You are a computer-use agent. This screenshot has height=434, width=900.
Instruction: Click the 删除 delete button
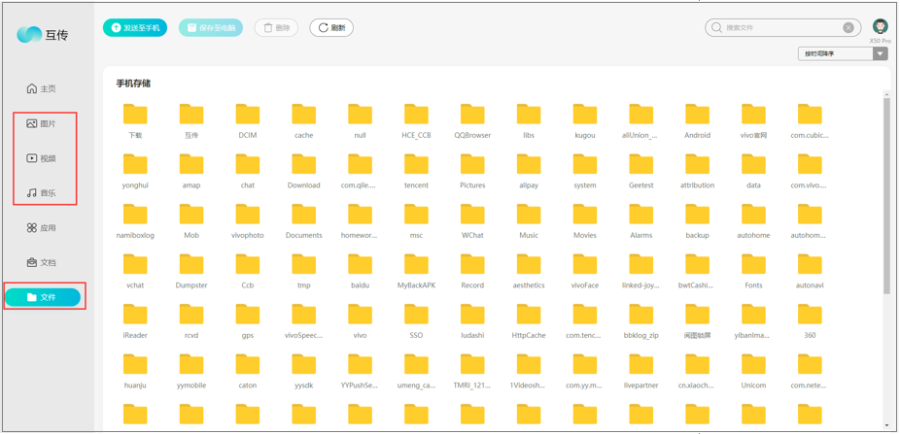(x=276, y=28)
